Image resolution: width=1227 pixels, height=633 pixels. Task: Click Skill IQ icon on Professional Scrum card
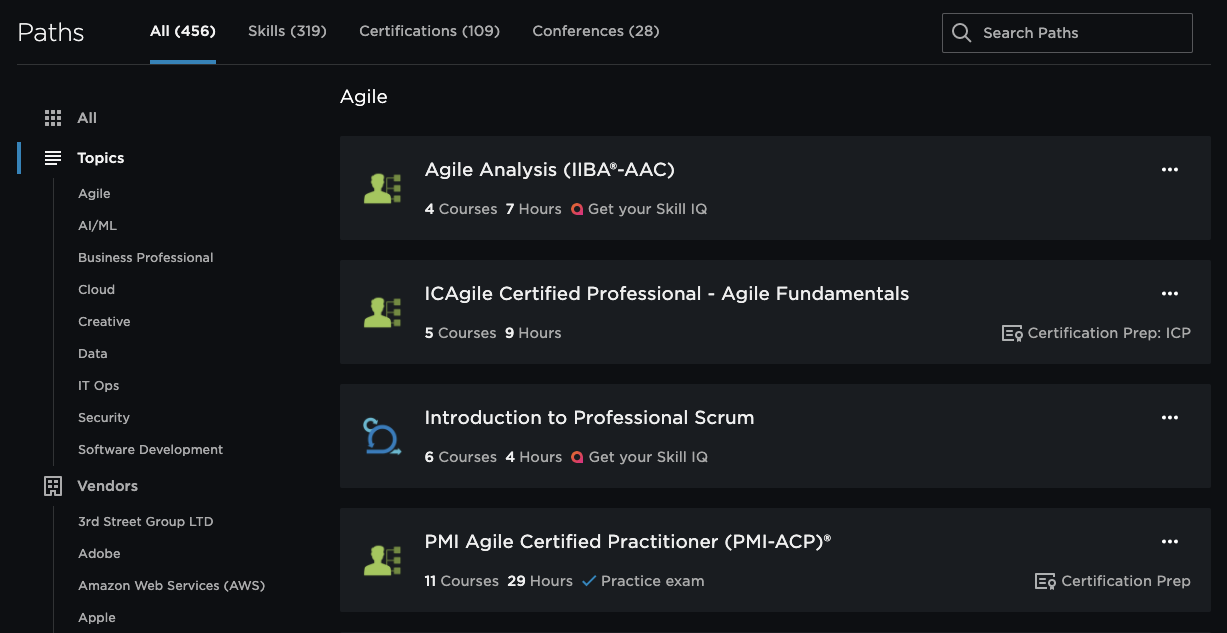[577, 457]
